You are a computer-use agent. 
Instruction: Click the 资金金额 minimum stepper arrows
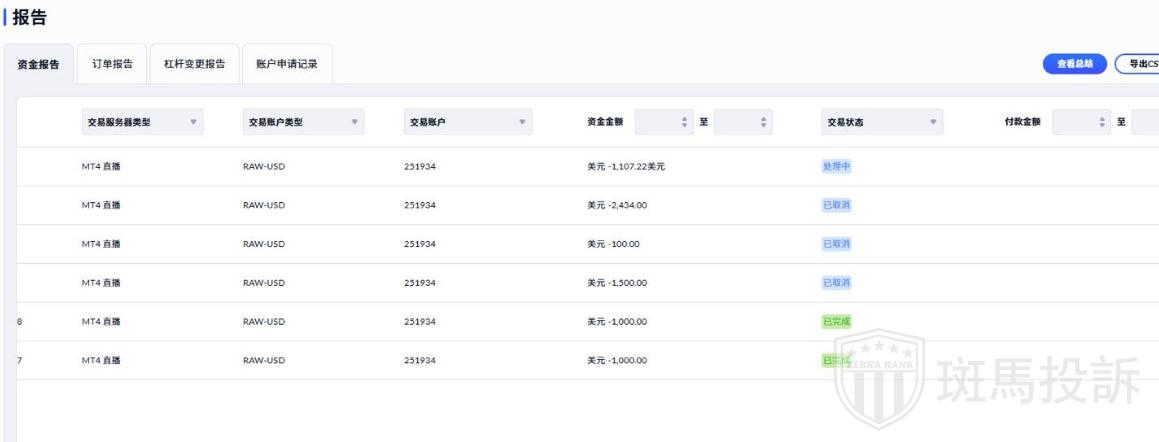click(x=684, y=122)
